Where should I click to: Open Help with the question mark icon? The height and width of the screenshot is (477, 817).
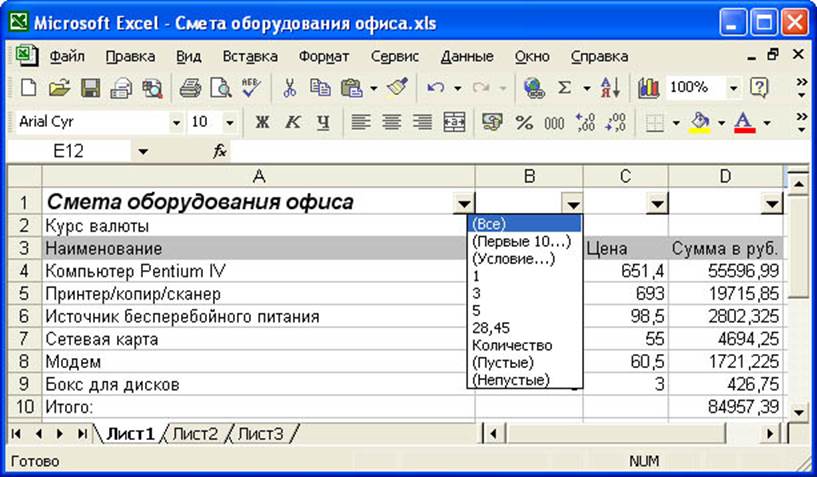759,88
